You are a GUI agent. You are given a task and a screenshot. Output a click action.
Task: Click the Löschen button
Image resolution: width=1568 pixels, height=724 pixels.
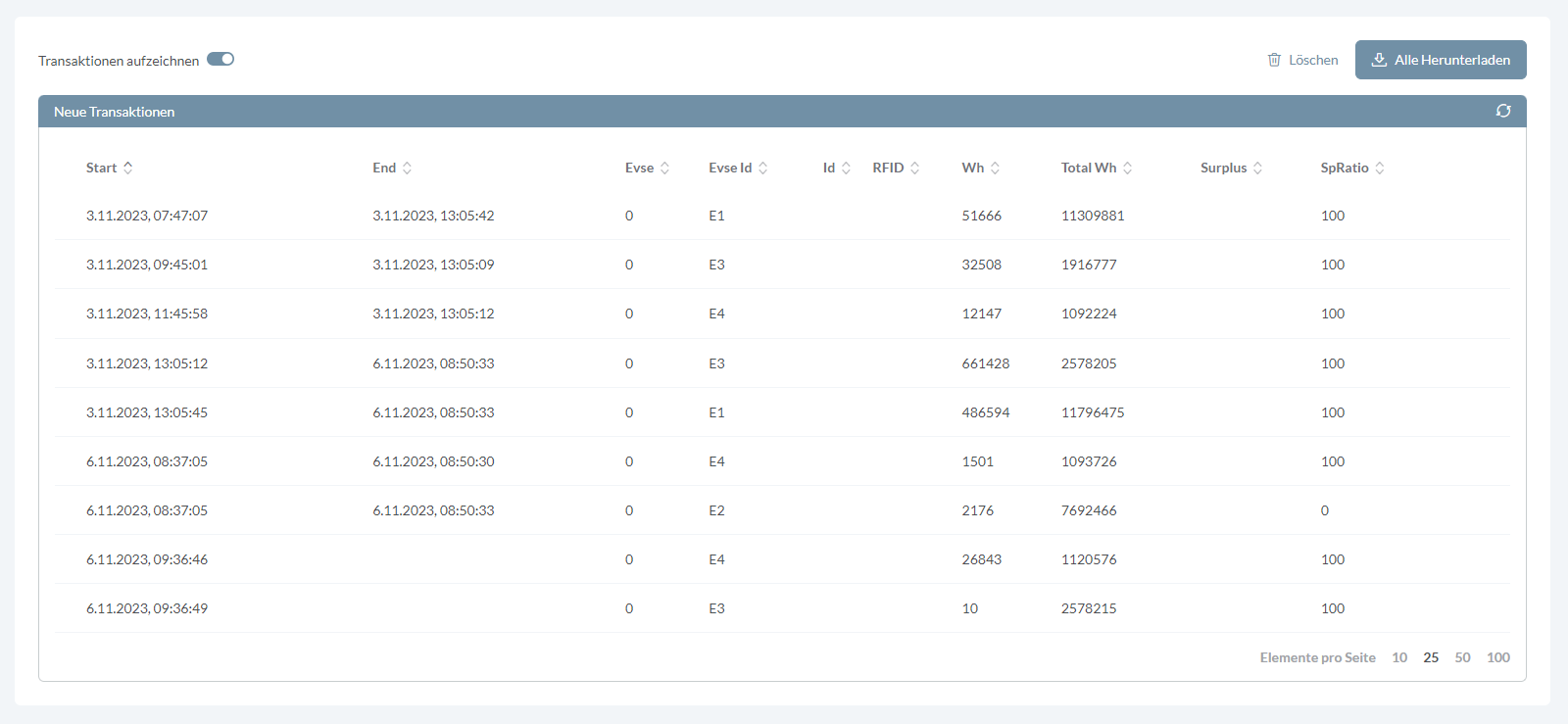click(x=1302, y=60)
